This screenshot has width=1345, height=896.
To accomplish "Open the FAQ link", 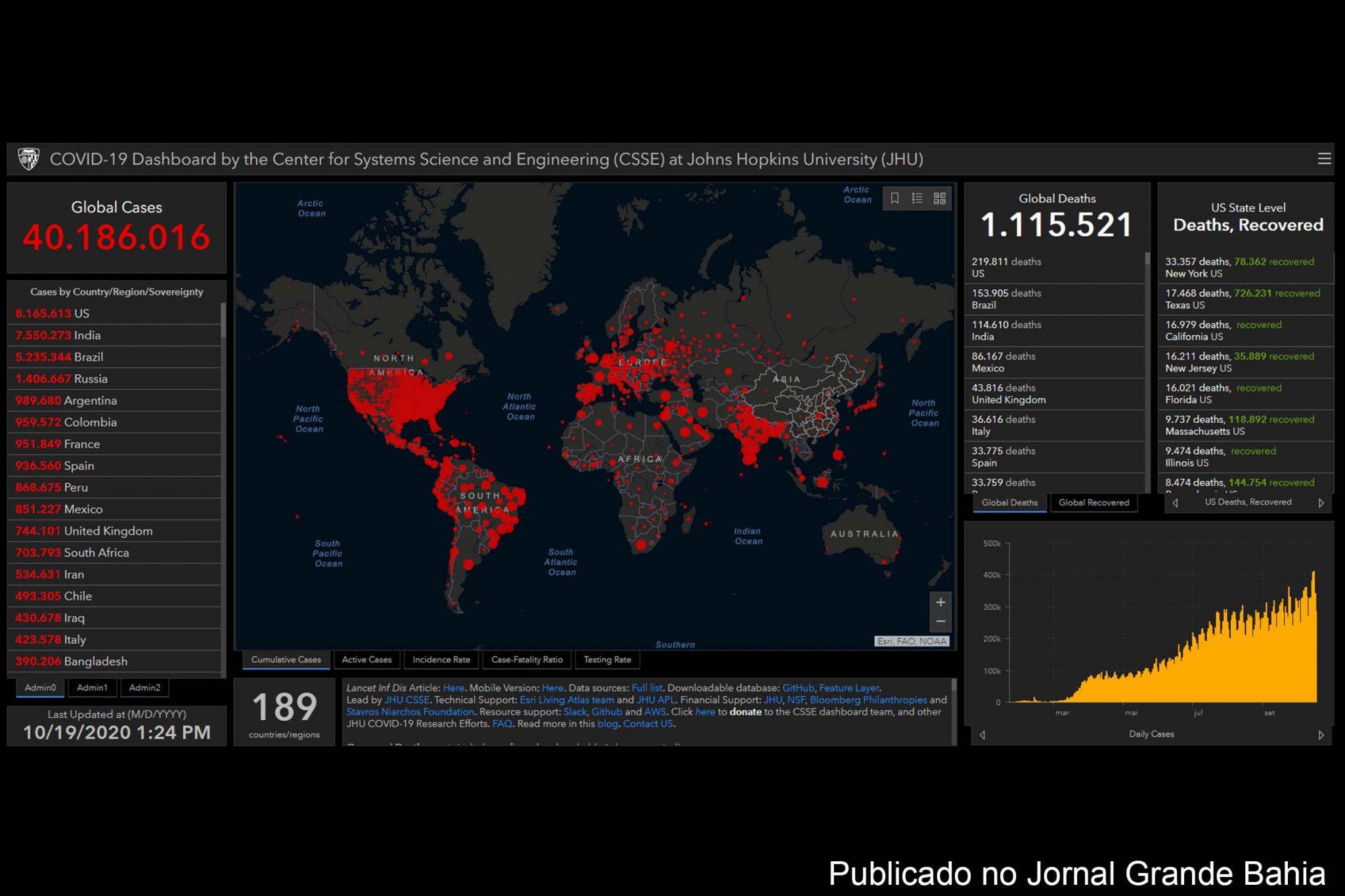I will 502,723.
